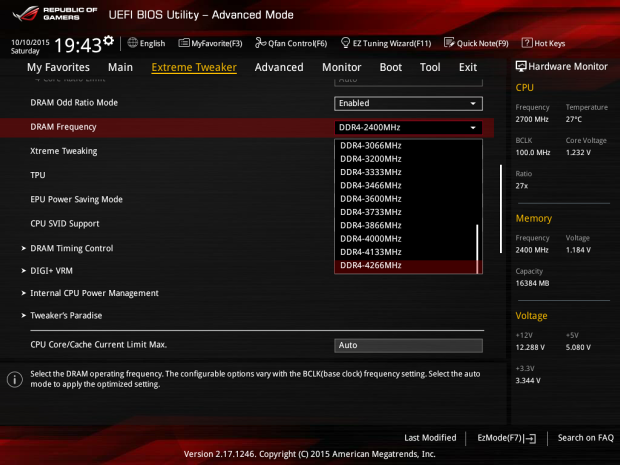The width and height of the screenshot is (620, 465).
Task: Click the 19:43 clock display
Action: pos(78,45)
